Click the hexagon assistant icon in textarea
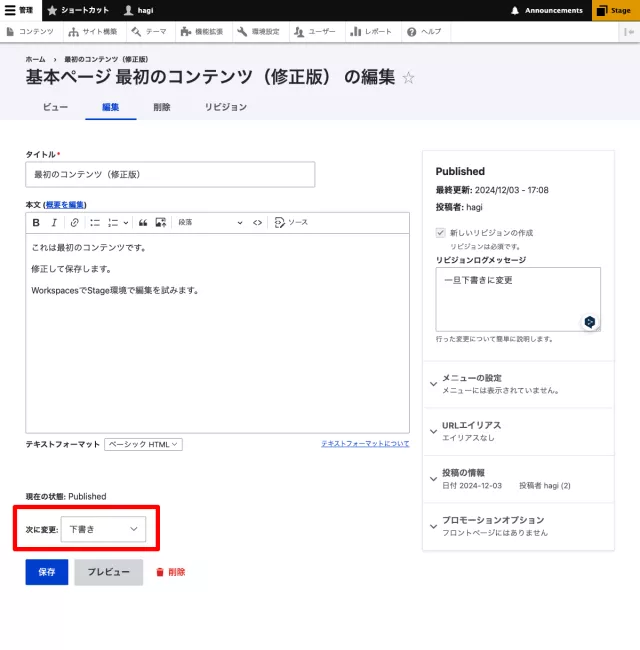The image size is (640, 650). [x=590, y=322]
